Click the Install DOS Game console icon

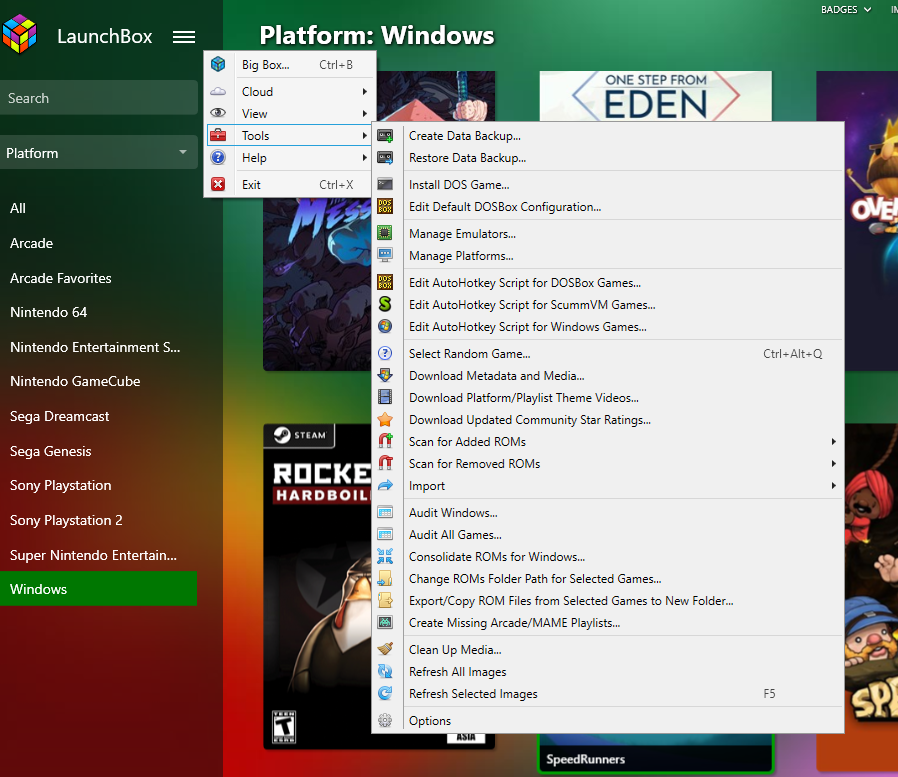pyautogui.click(x=385, y=184)
